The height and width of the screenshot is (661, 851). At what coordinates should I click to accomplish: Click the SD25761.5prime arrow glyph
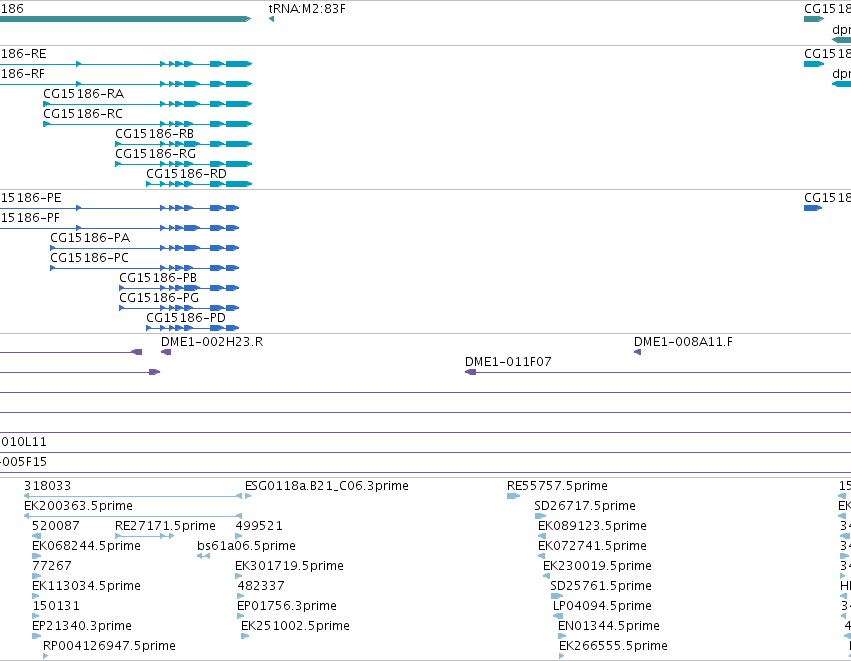[x=557, y=596]
